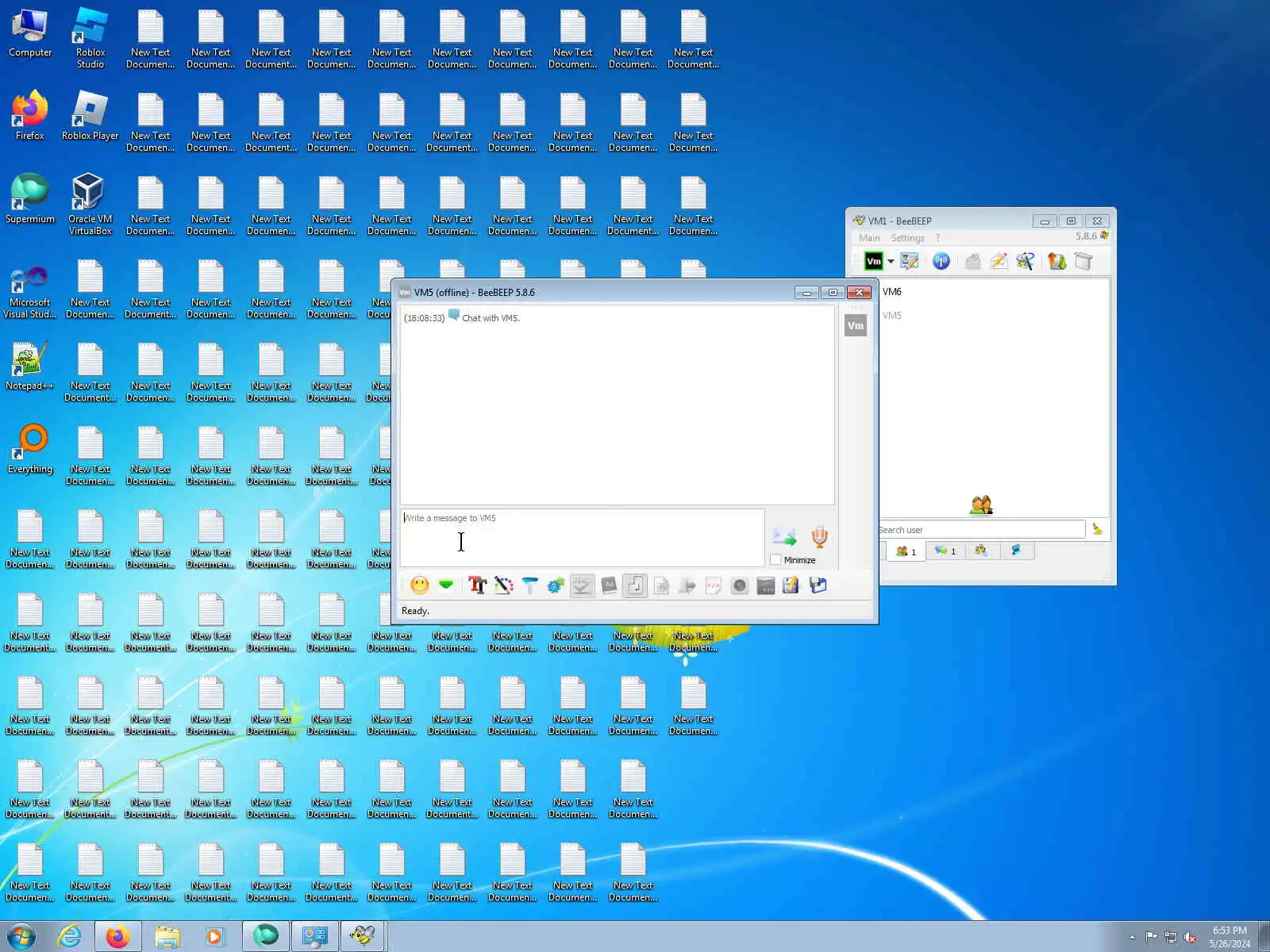This screenshot has height=952, width=1270.
Task: Click the blue T icon in chat toolbar
Action: (x=529, y=585)
